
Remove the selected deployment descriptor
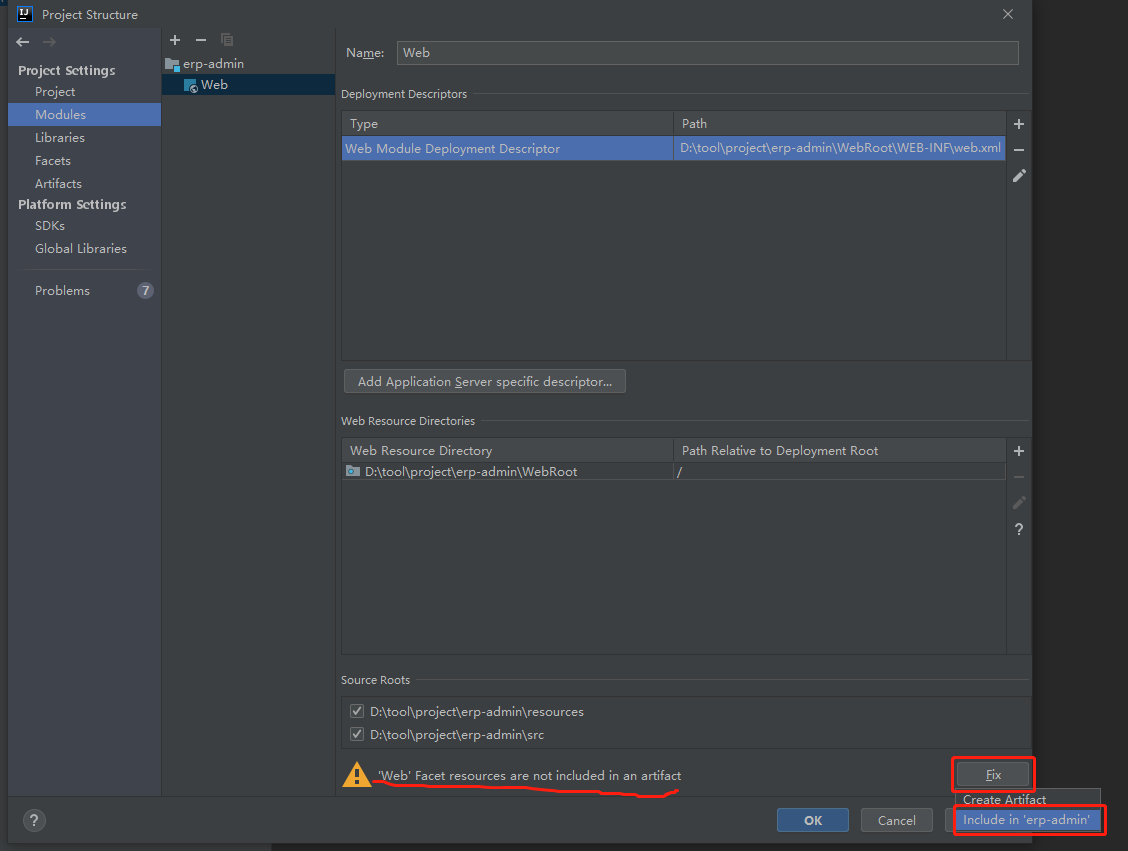(1019, 150)
